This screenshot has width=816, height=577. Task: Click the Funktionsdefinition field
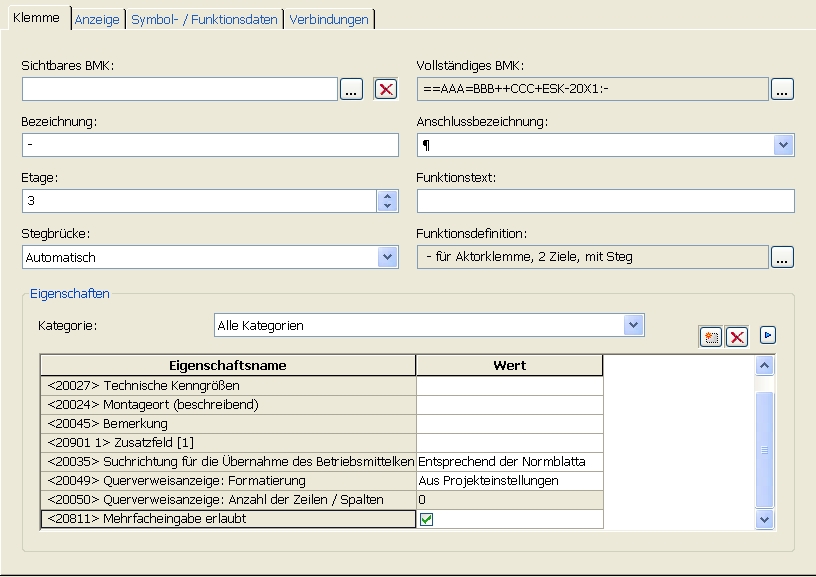pyautogui.click(x=593, y=257)
